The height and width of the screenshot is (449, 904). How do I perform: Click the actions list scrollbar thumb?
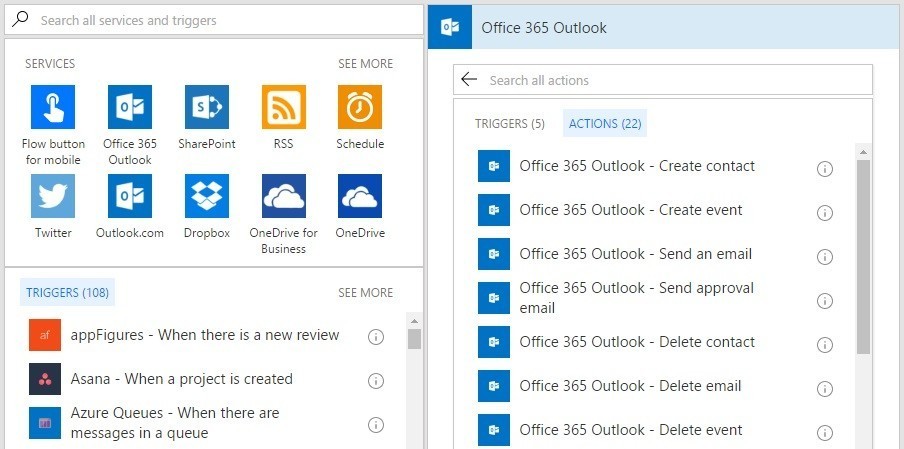click(x=863, y=256)
